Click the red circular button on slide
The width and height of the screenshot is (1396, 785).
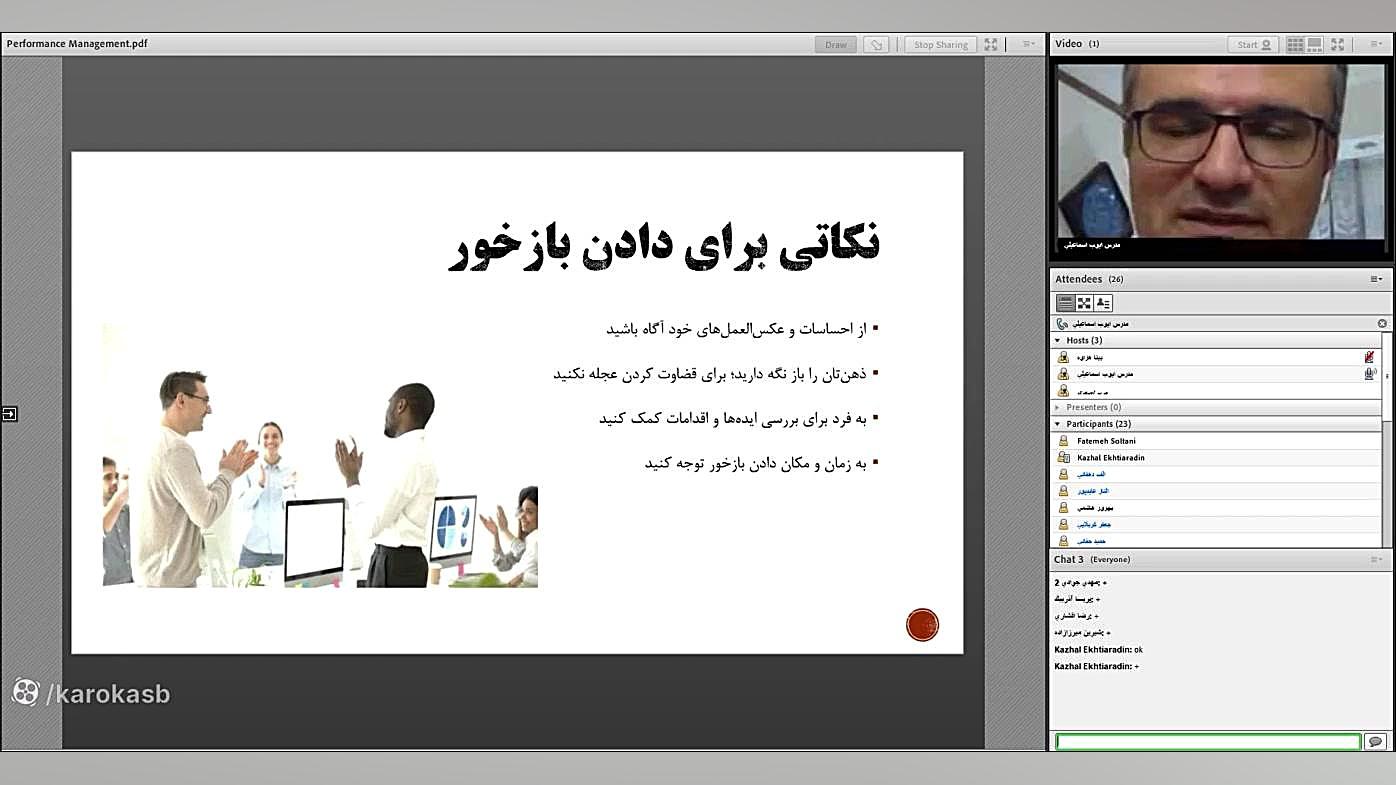(922, 625)
